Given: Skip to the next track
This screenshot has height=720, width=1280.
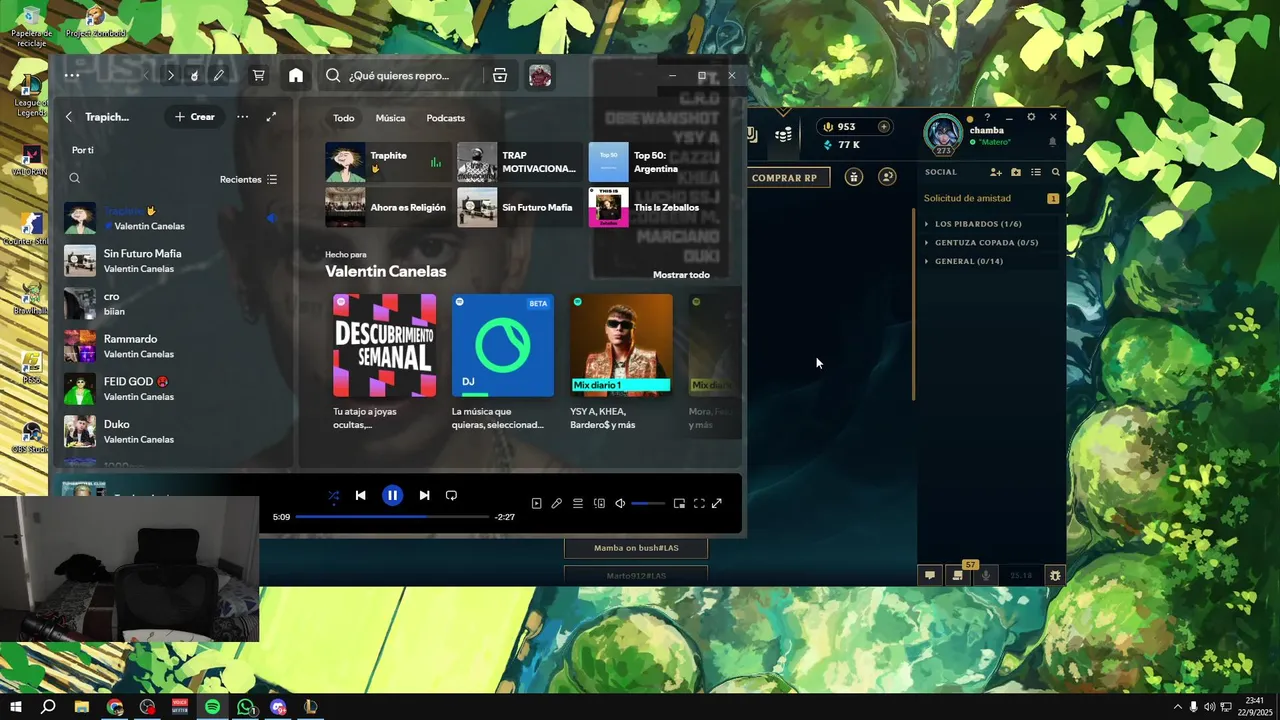Looking at the screenshot, I should click(x=424, y=495).
